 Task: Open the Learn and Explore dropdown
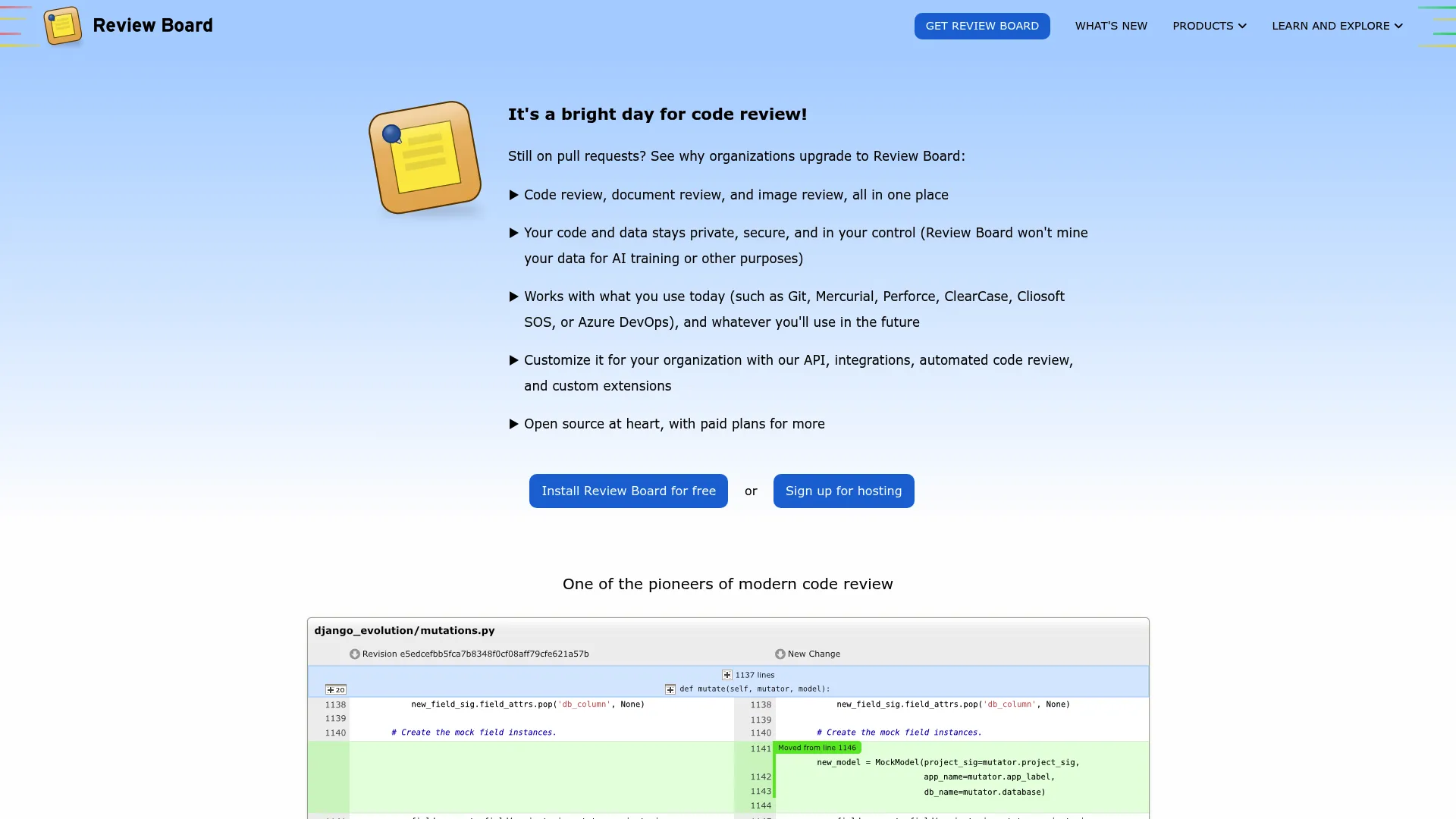pos(1337,26)
